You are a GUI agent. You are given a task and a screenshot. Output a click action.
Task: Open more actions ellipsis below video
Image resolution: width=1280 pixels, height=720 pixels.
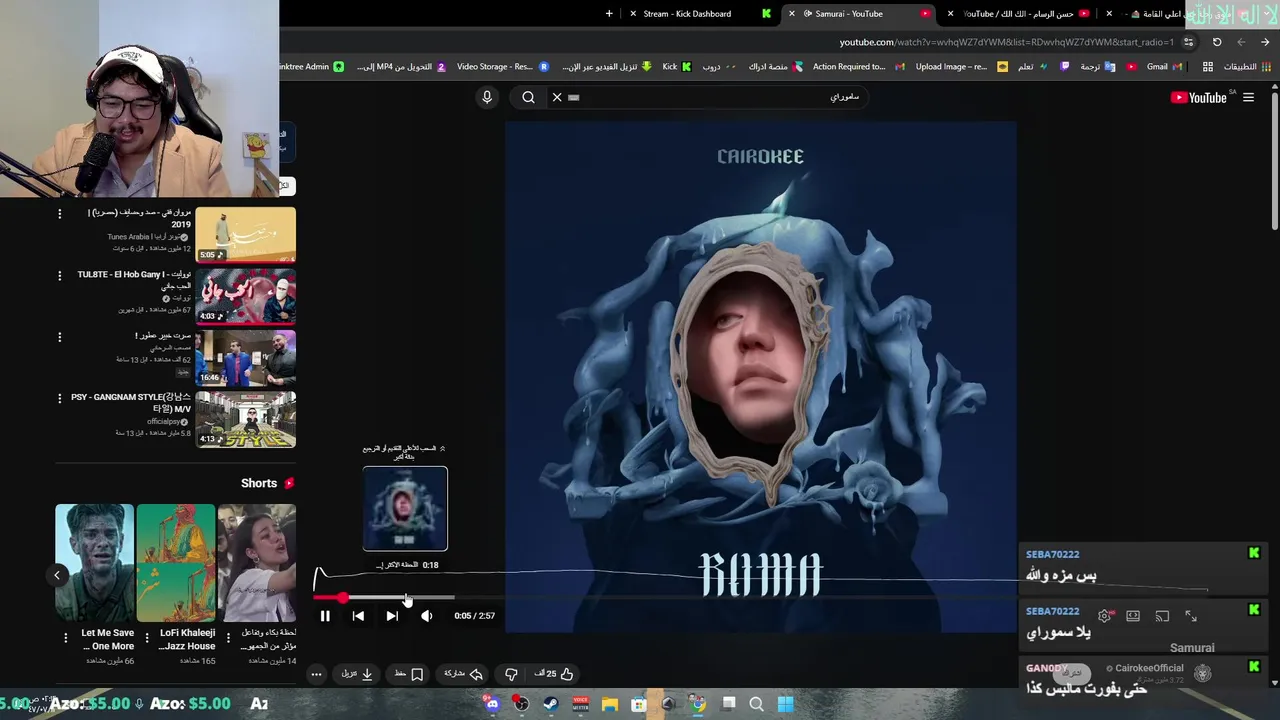pos(316,674)
